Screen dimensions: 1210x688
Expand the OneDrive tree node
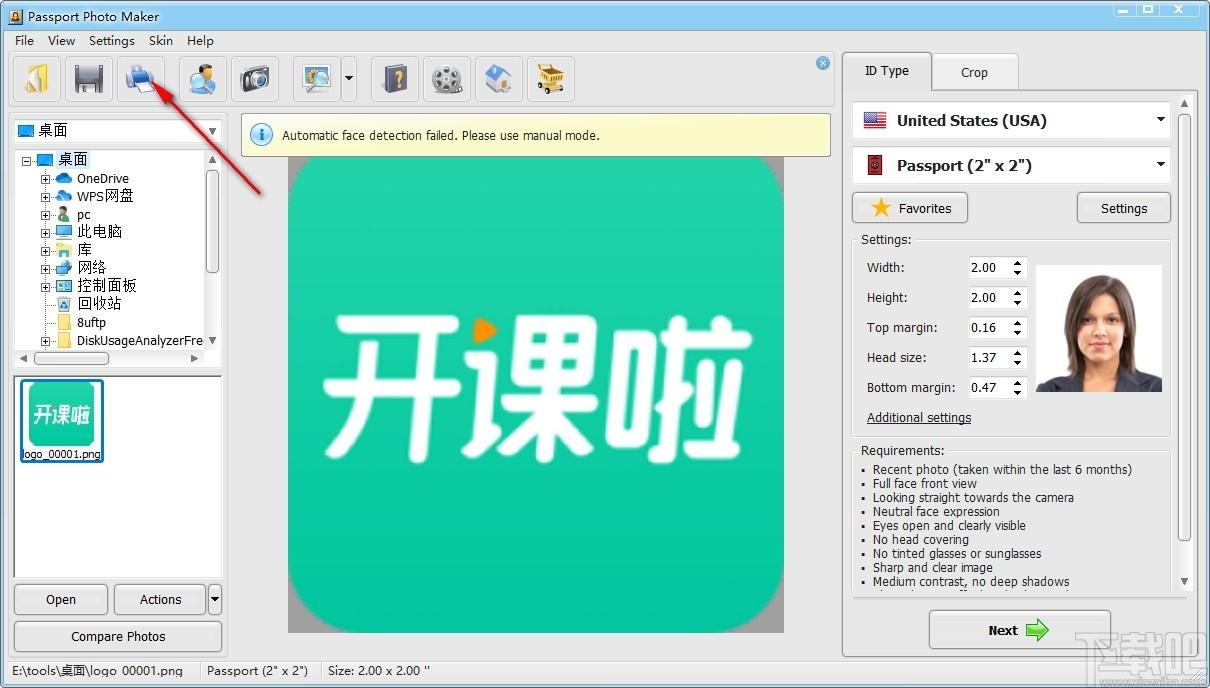coord(45,178)
